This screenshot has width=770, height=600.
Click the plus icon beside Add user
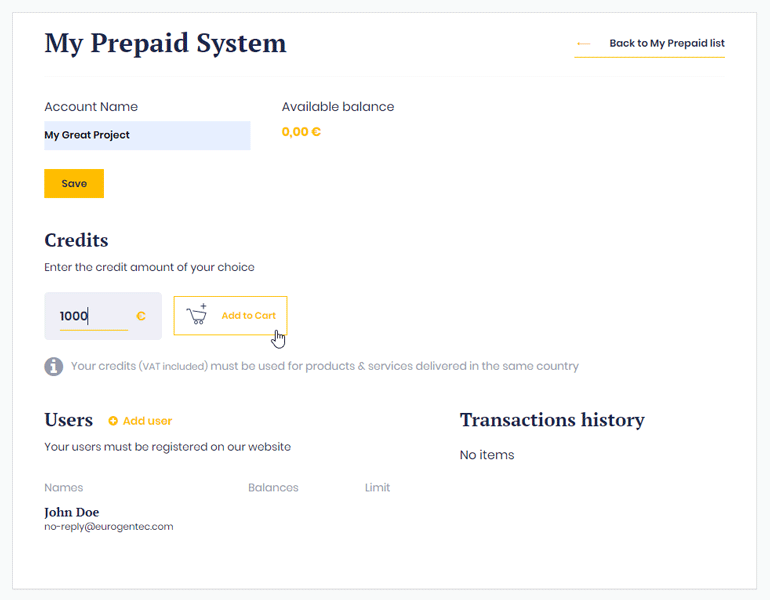113,421
